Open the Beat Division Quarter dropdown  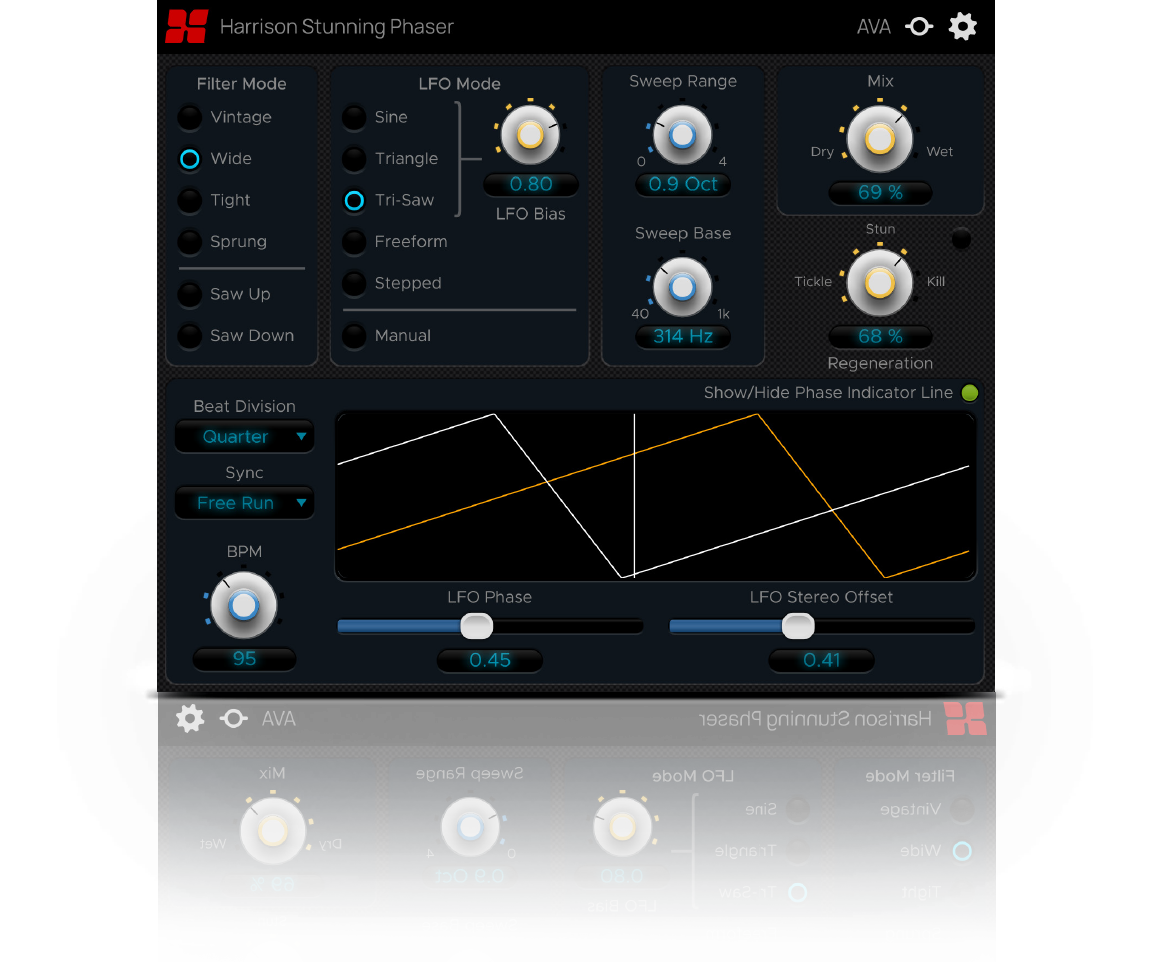click(244, 437)
